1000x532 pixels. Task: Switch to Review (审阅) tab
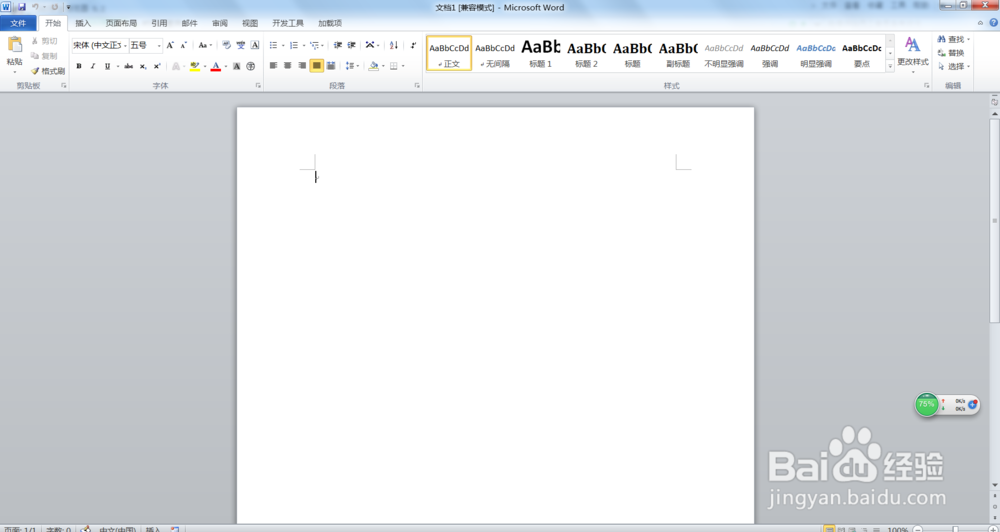pos(219,23)
